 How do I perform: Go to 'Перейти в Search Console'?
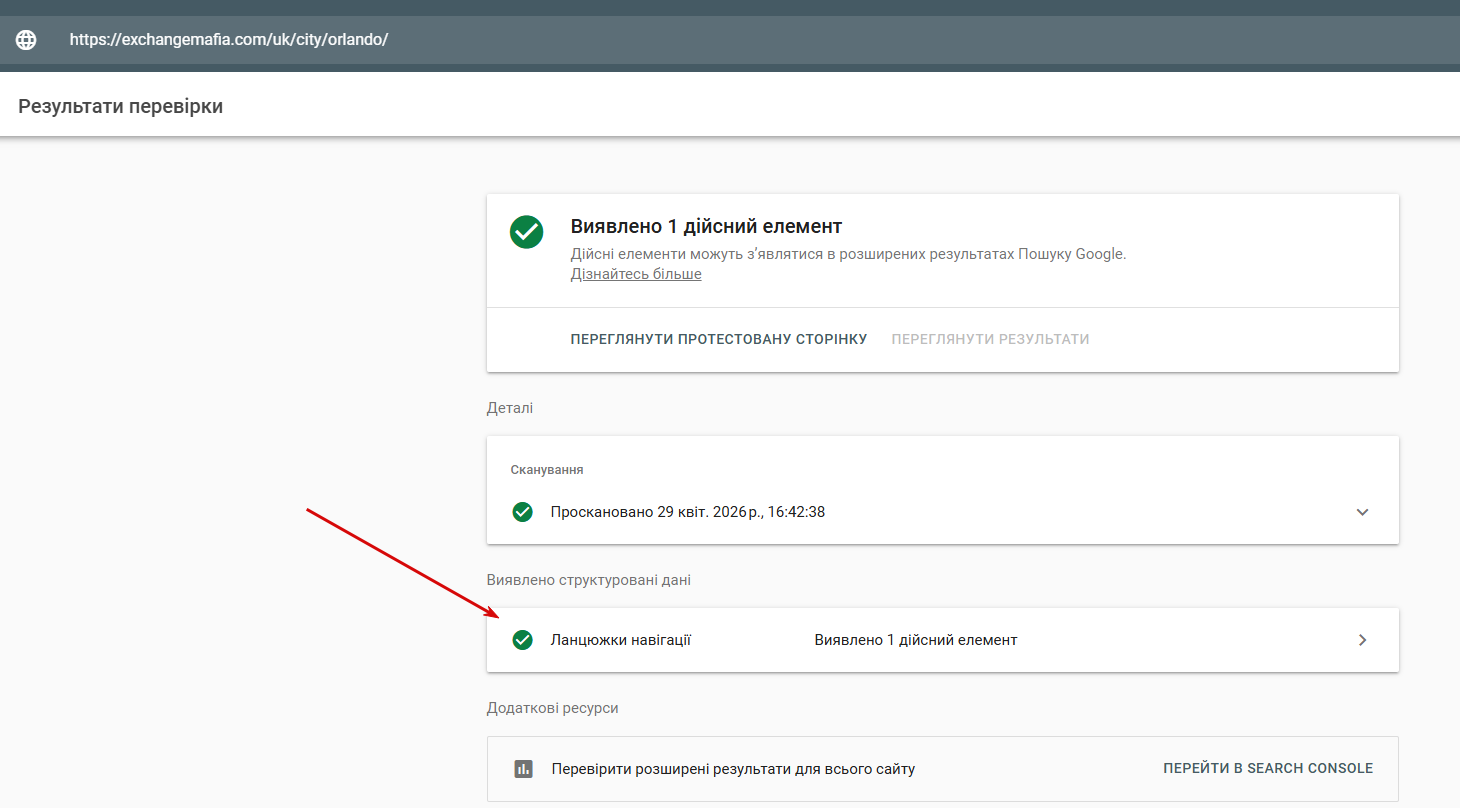click(1267, 769)
